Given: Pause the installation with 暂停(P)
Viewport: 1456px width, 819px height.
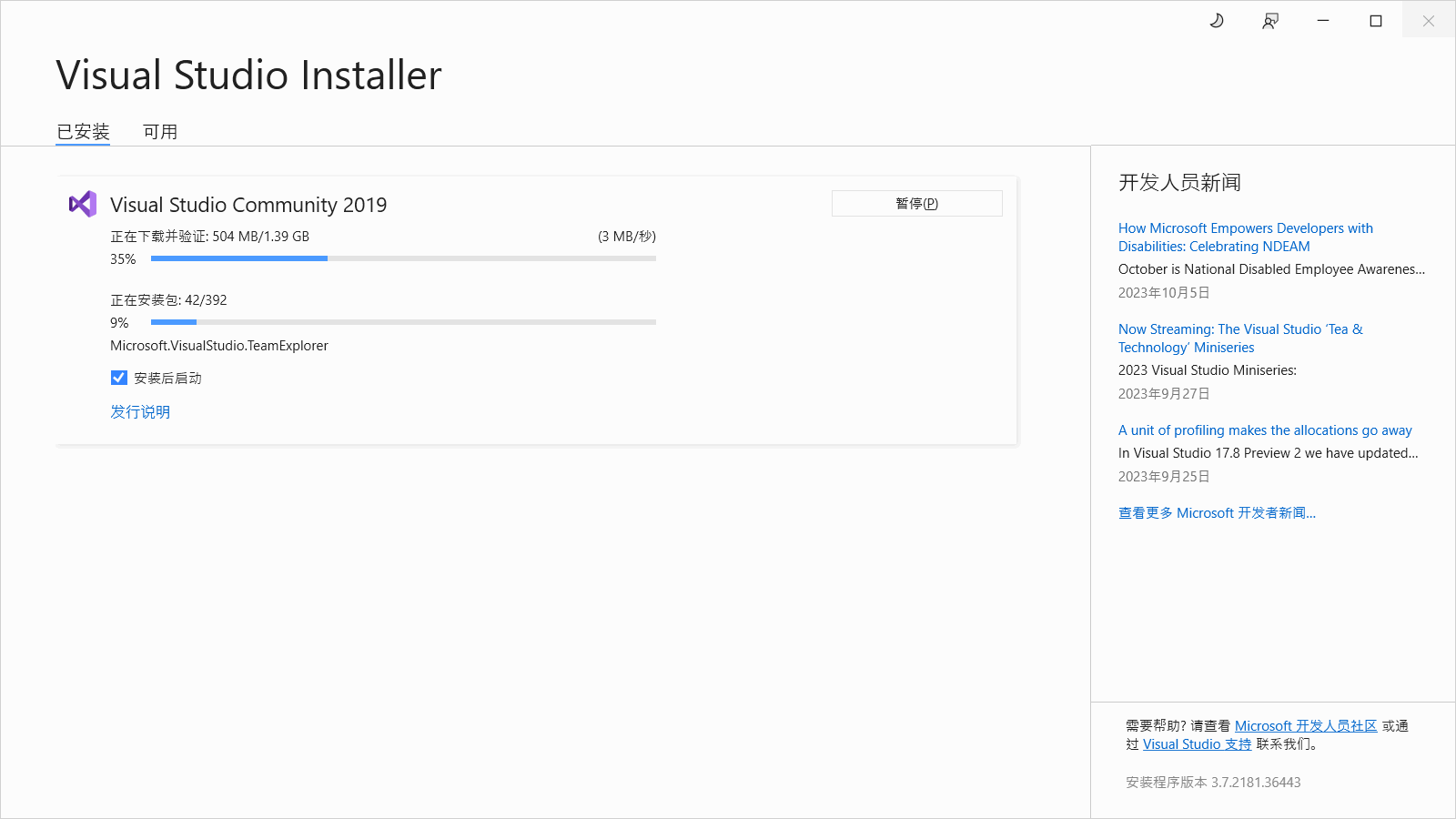Looking at the screenshot, I should (917, 204).
